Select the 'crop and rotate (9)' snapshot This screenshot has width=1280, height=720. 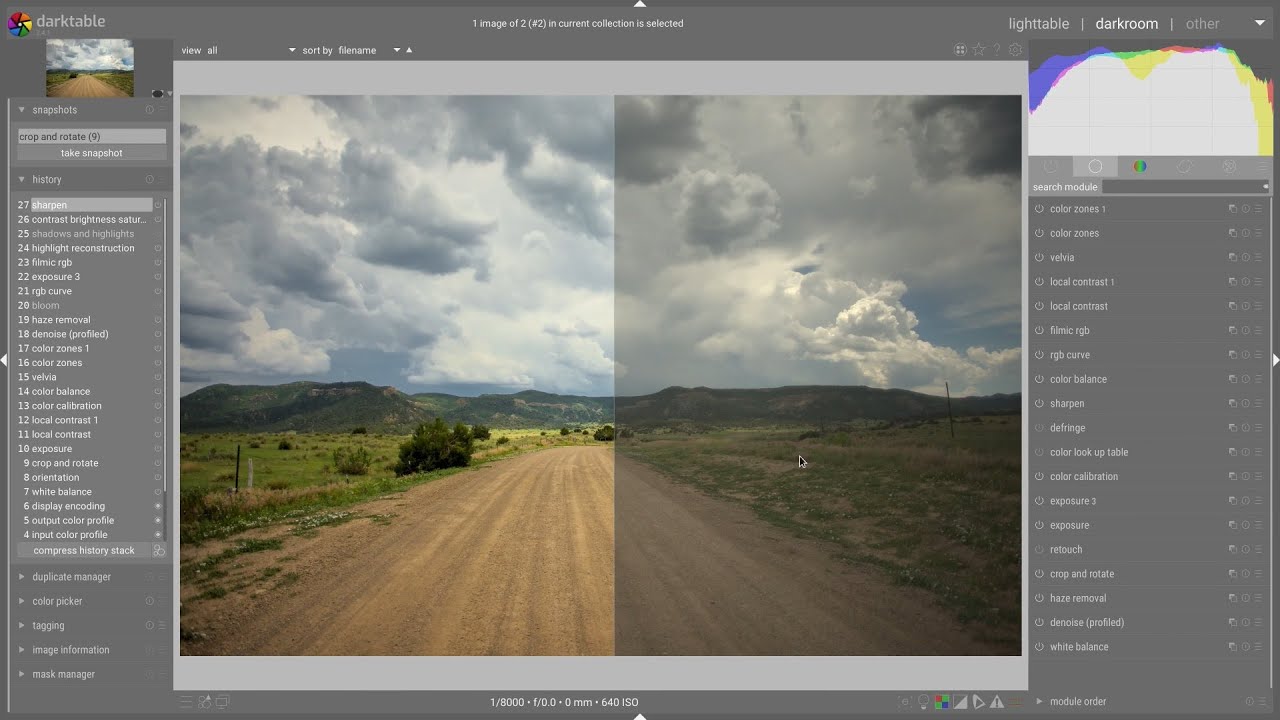tap(92, 137)
